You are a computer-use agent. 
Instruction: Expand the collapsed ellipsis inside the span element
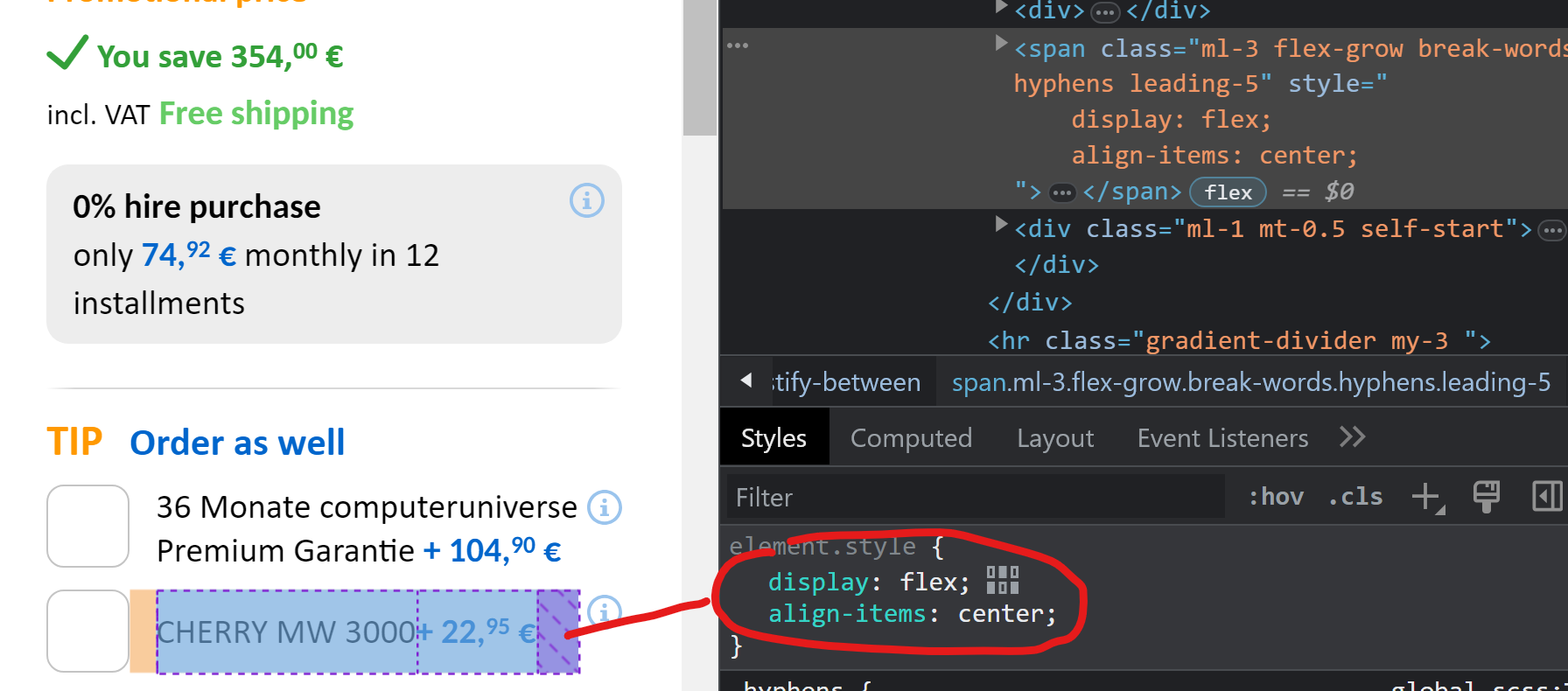(1062, 192)
